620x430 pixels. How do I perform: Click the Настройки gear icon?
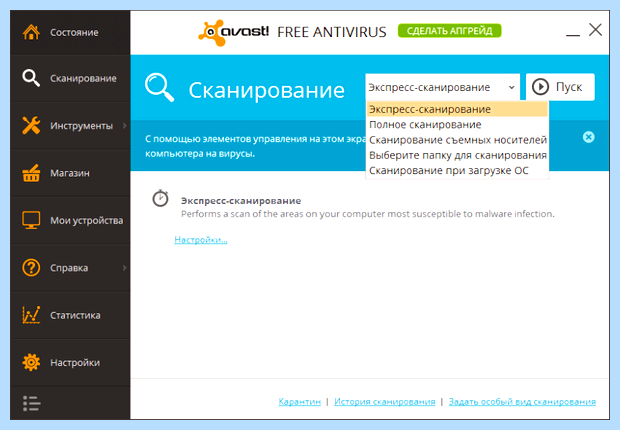click(x=31, y=362)
